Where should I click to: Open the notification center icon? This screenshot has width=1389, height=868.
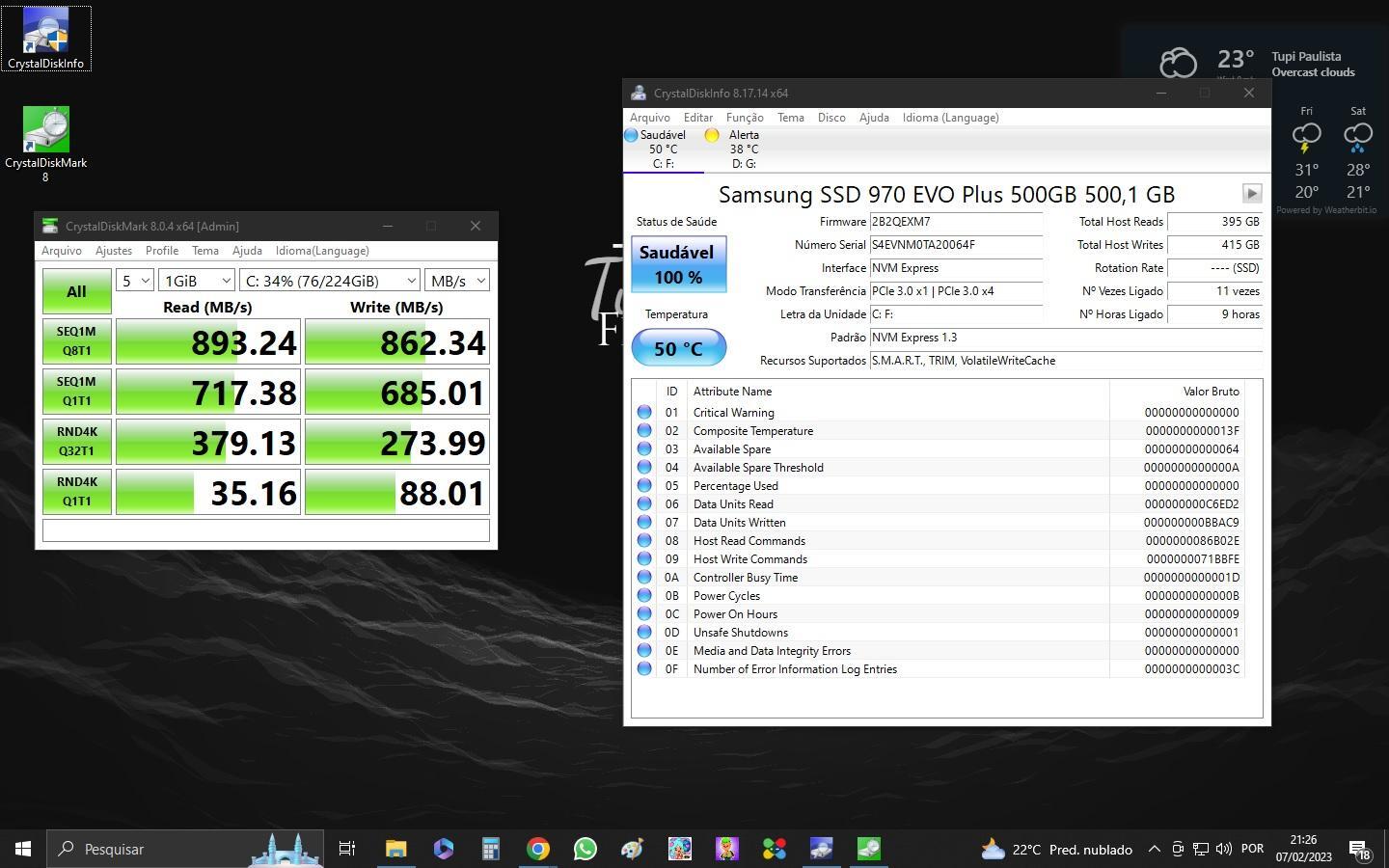(1360, 849)
